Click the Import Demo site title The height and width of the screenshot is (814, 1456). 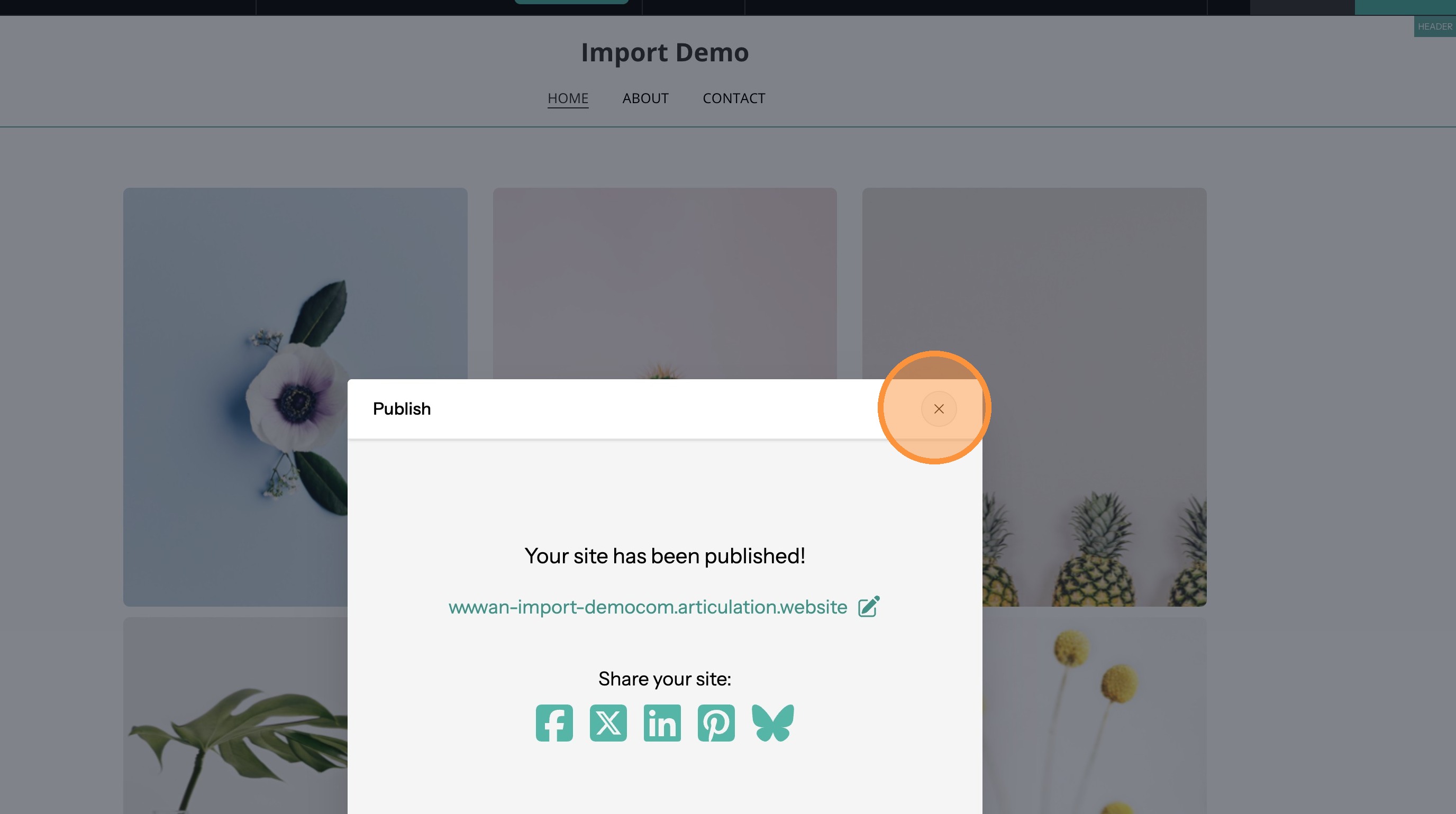[665, 52]
